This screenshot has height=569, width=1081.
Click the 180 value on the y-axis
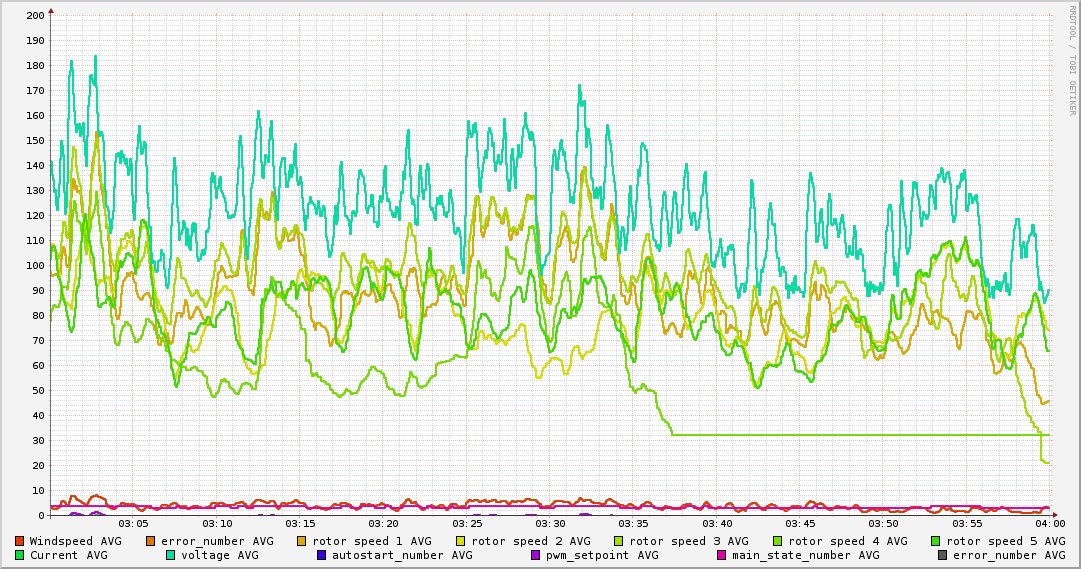point(35,66)
